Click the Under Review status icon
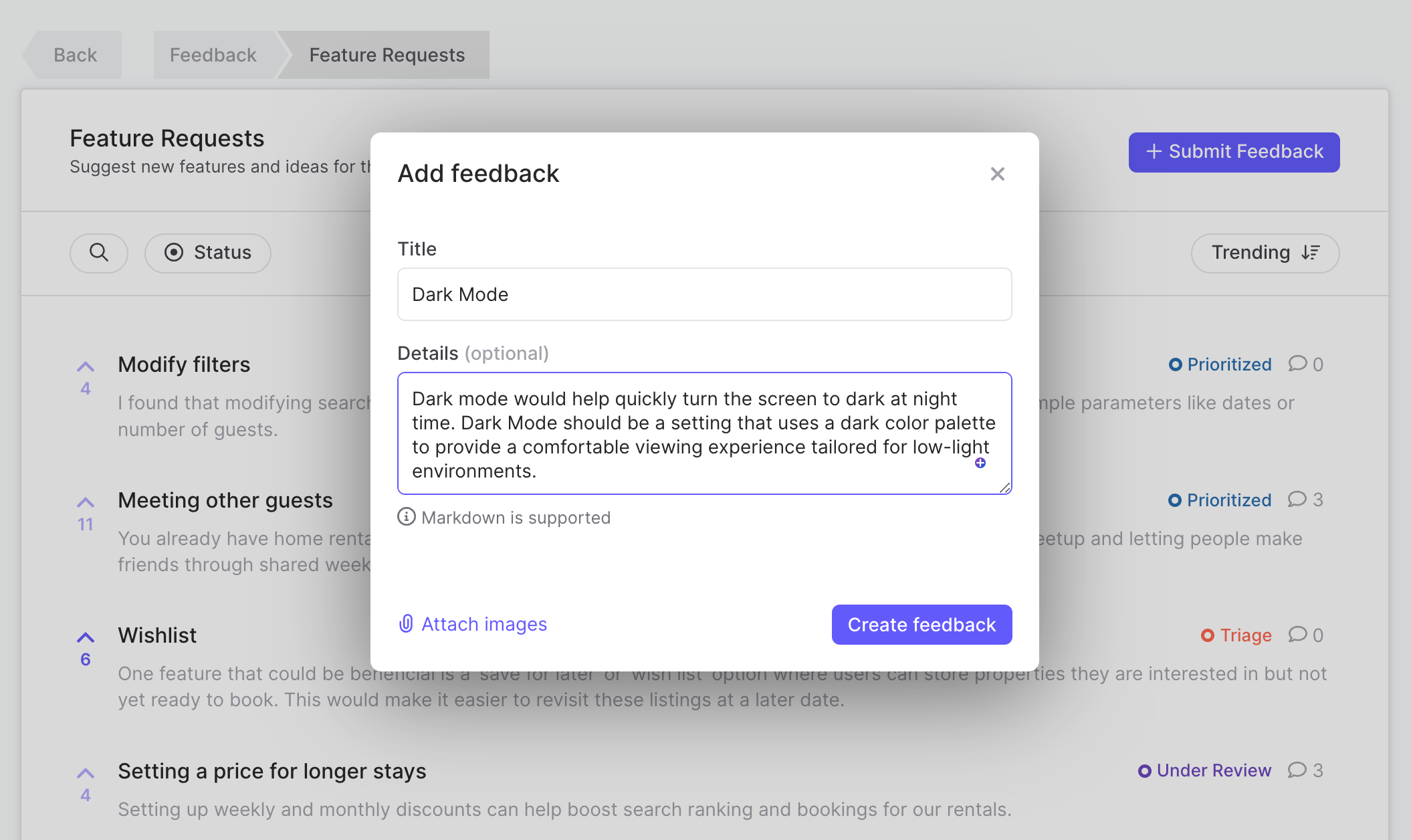 point(1146,770)
